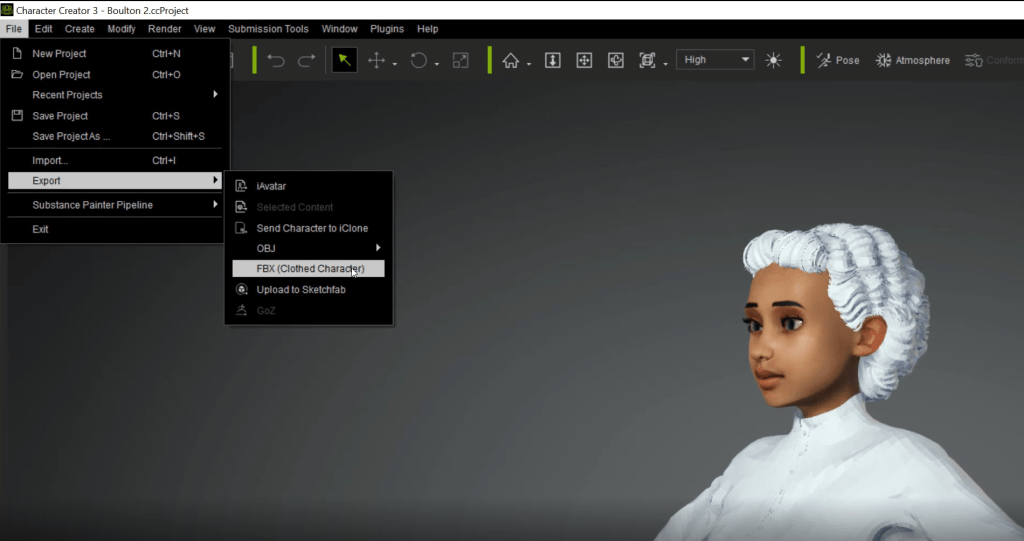Viewport: 1024px width, 541px height.
Task: Click the Ctrl+N shortcut text
Action: [167, 54]
